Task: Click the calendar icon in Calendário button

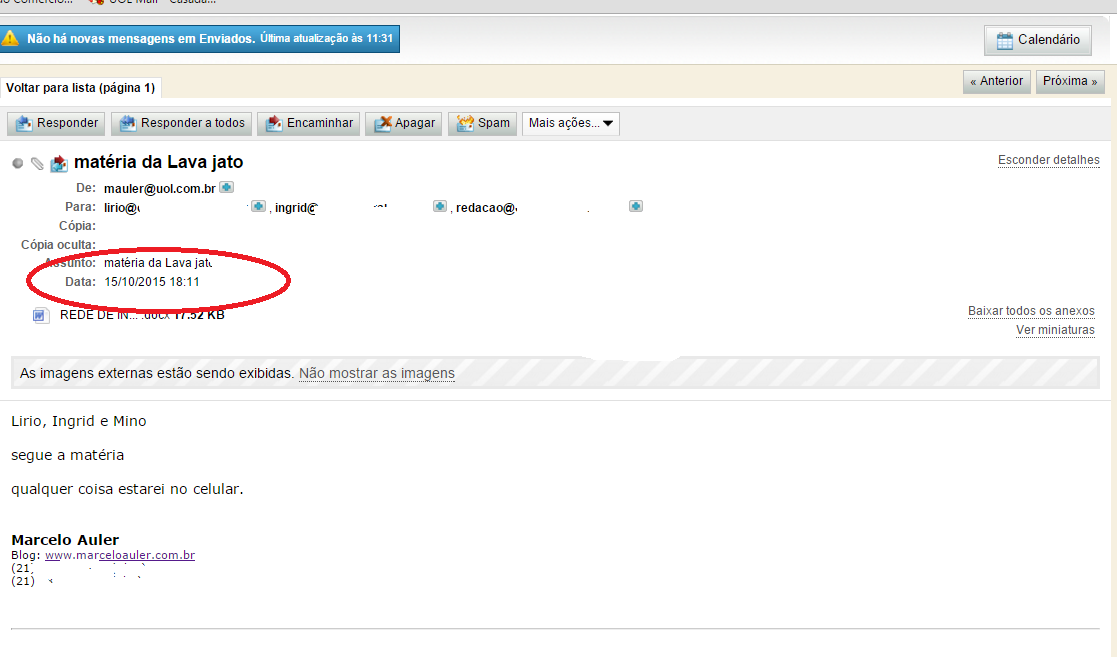Action: [x=1004, y=41]
